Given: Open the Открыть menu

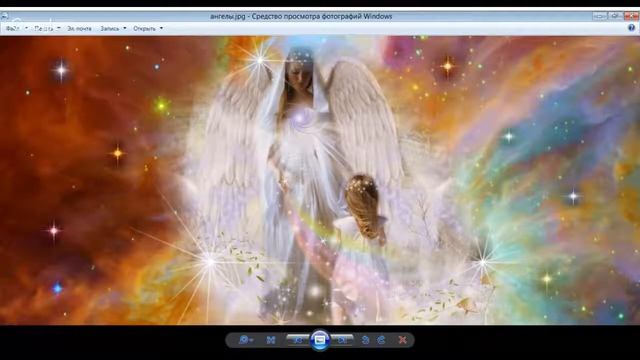Looking at the screenshot, I should tap(144, 29).
